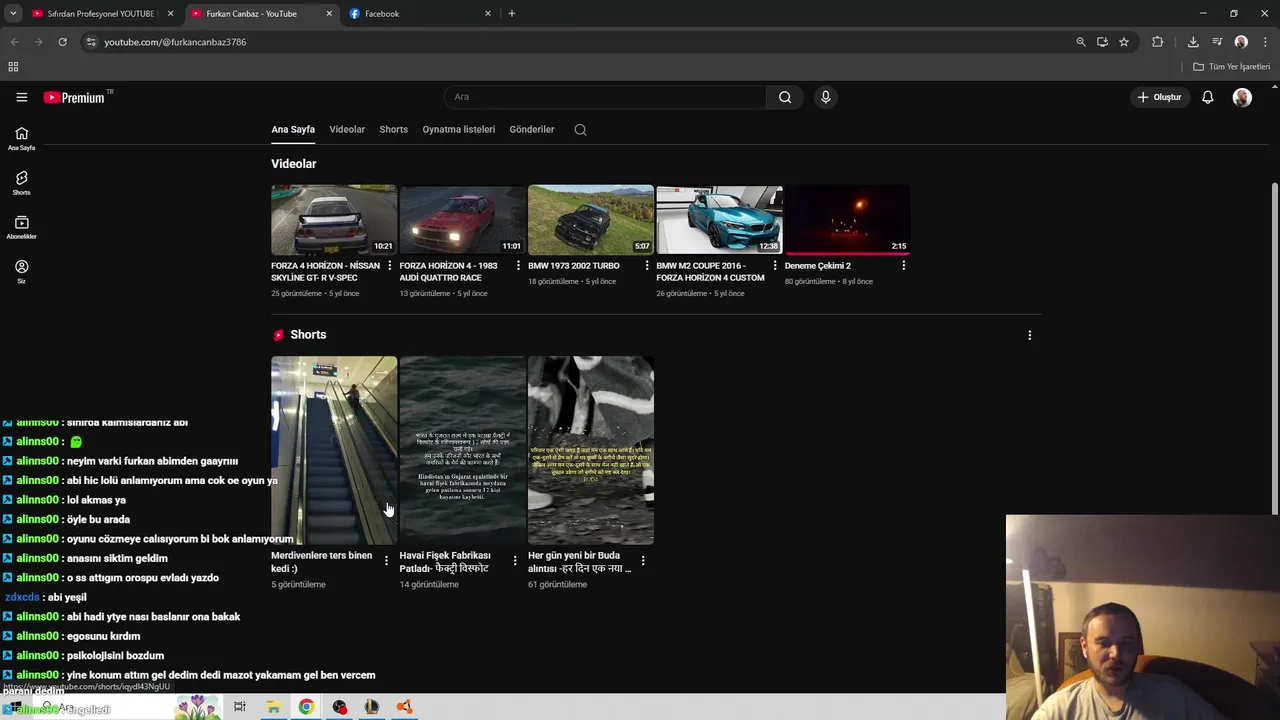Open Shorts in the left sidebar
This screenshot has width=1280, height=720.
pyautogui.click(x=21, y=182)
